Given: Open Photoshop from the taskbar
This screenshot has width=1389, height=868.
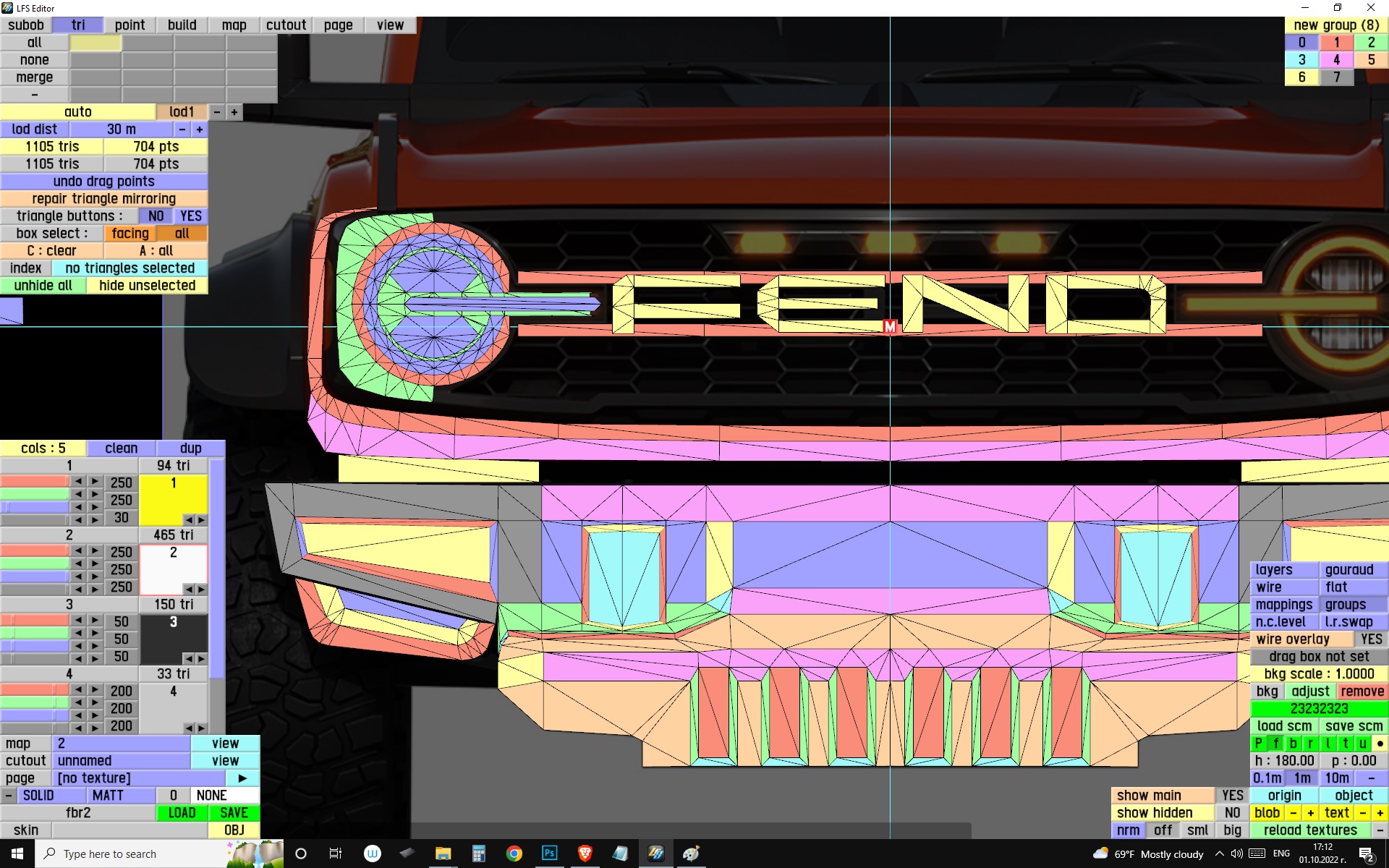Looking at the screenshot, I should coord(549,853).
